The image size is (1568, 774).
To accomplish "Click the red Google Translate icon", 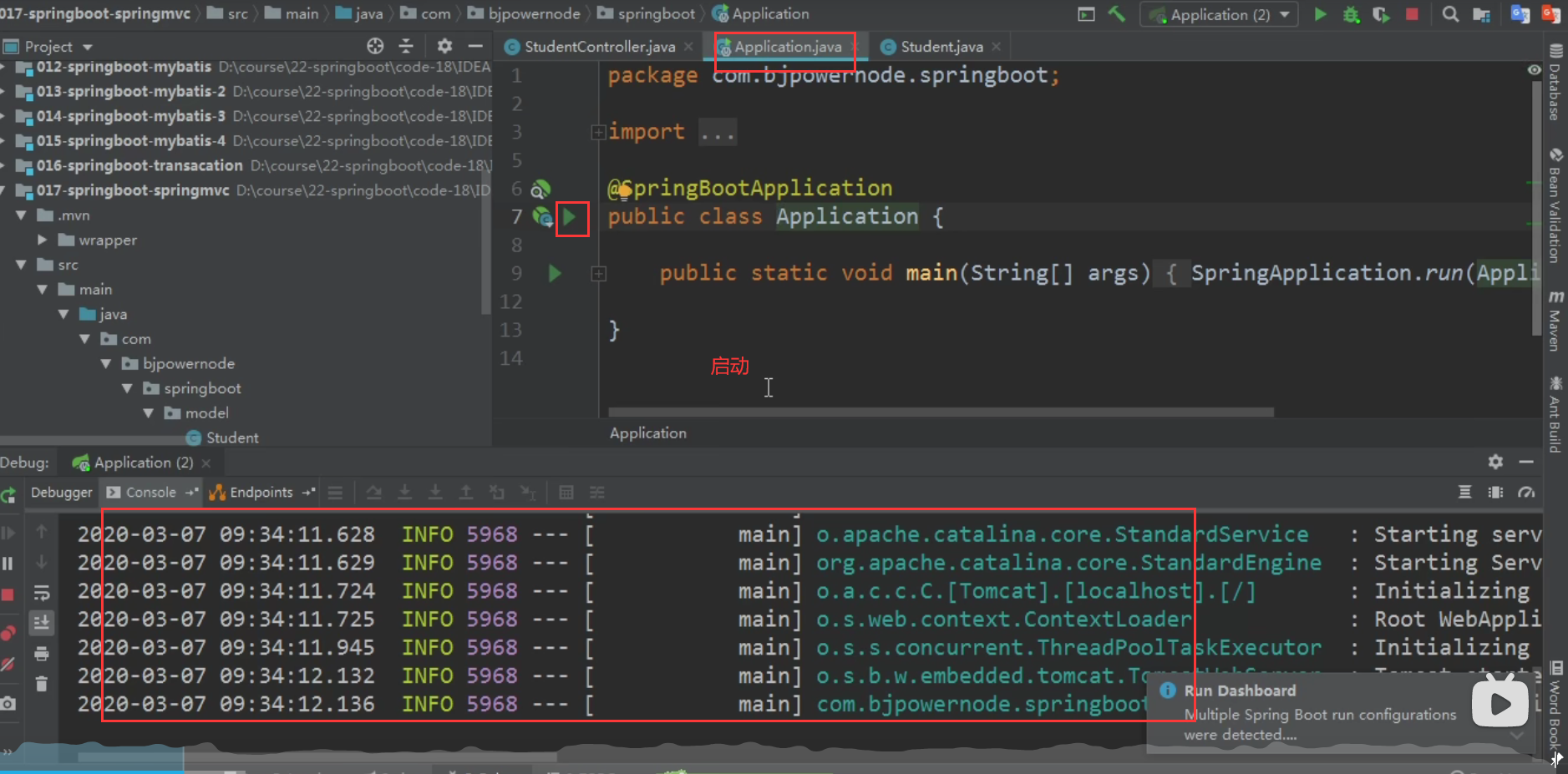I will (1551, 14).
